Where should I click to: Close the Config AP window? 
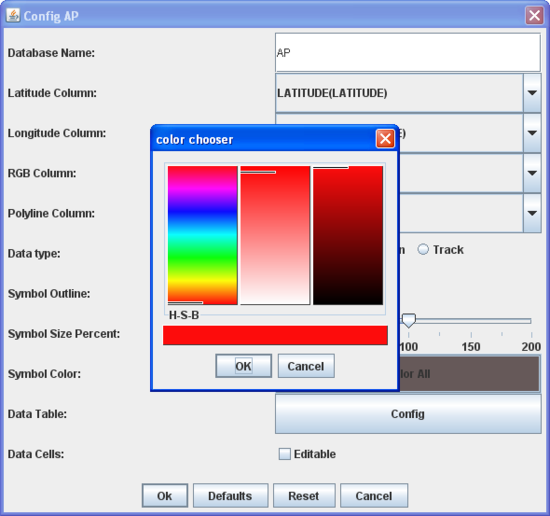(534, 15)
